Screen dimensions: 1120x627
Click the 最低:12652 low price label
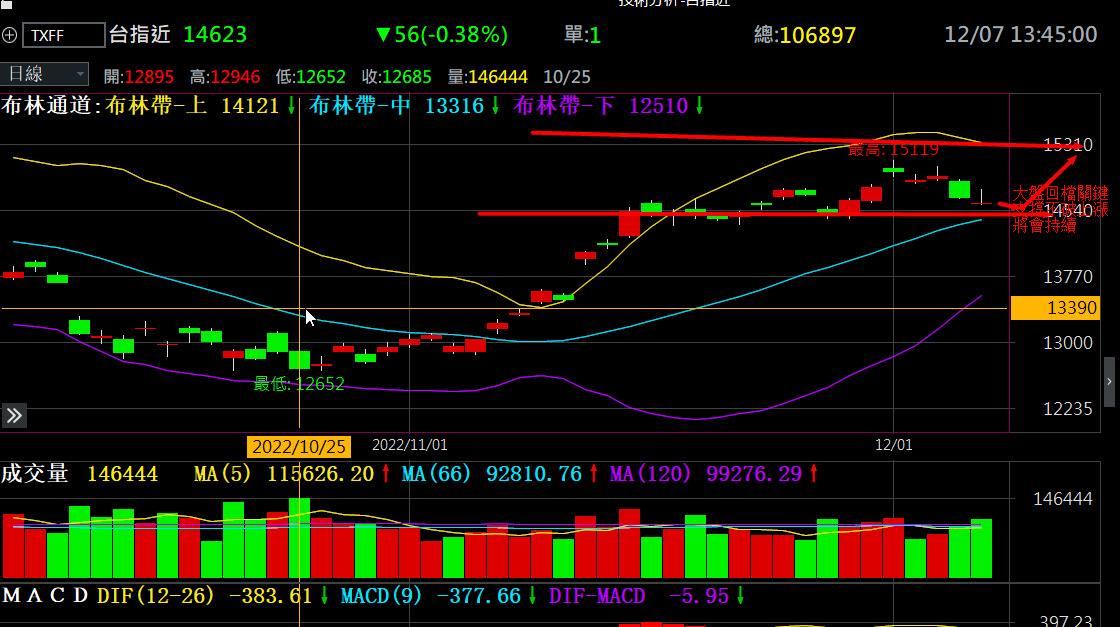[298, 383]
